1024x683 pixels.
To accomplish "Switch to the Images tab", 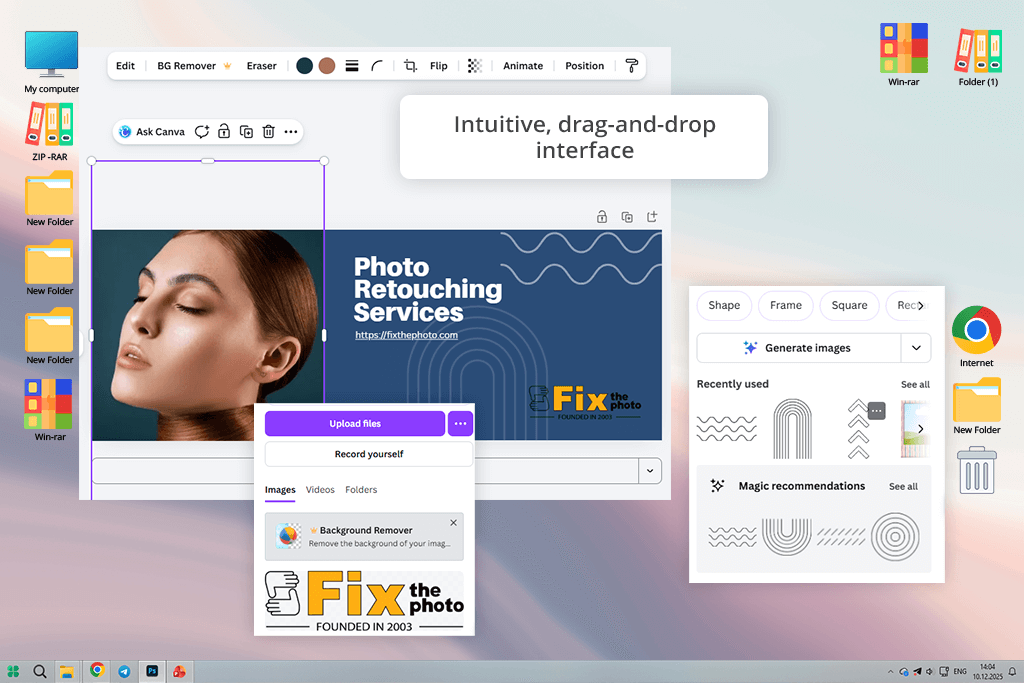I will pos(280,490).
